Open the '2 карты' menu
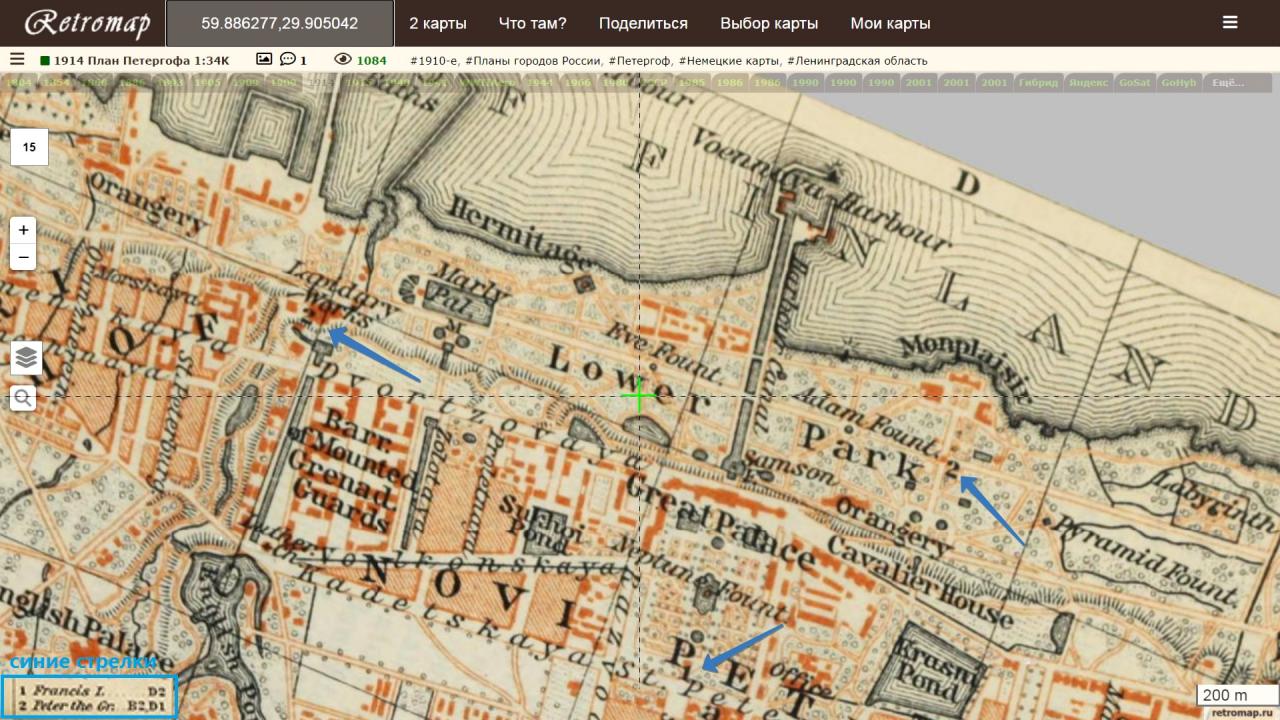 pos(438,23)
